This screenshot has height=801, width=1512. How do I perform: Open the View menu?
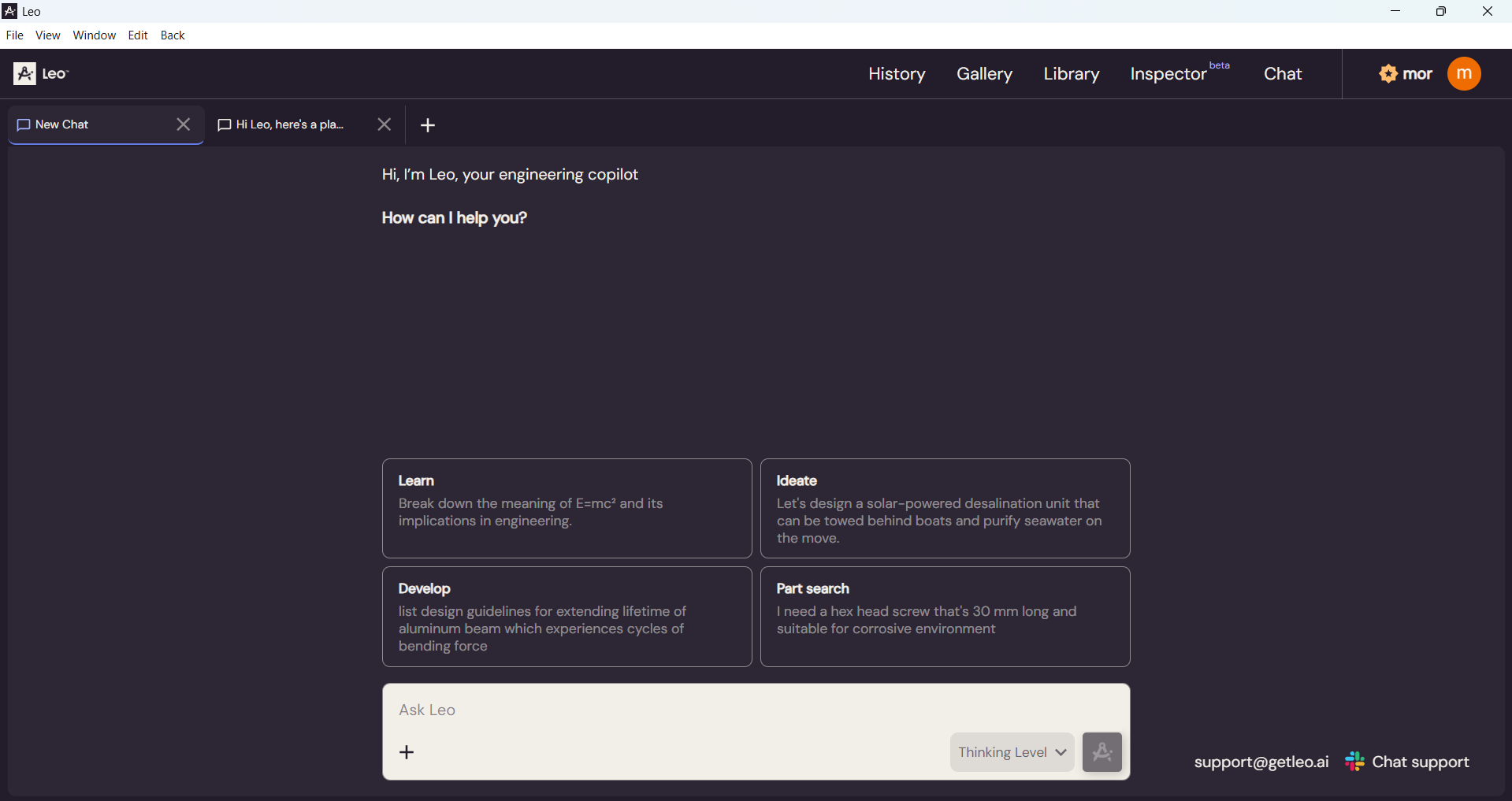[48, 35]
